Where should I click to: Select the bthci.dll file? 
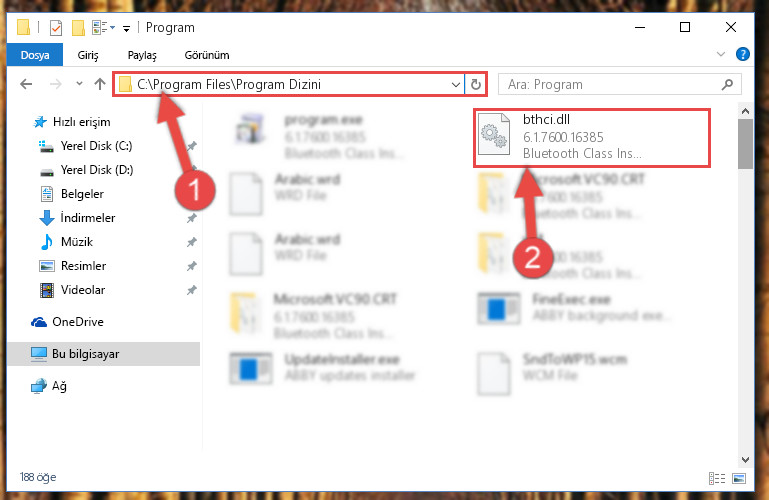point(592,138)
